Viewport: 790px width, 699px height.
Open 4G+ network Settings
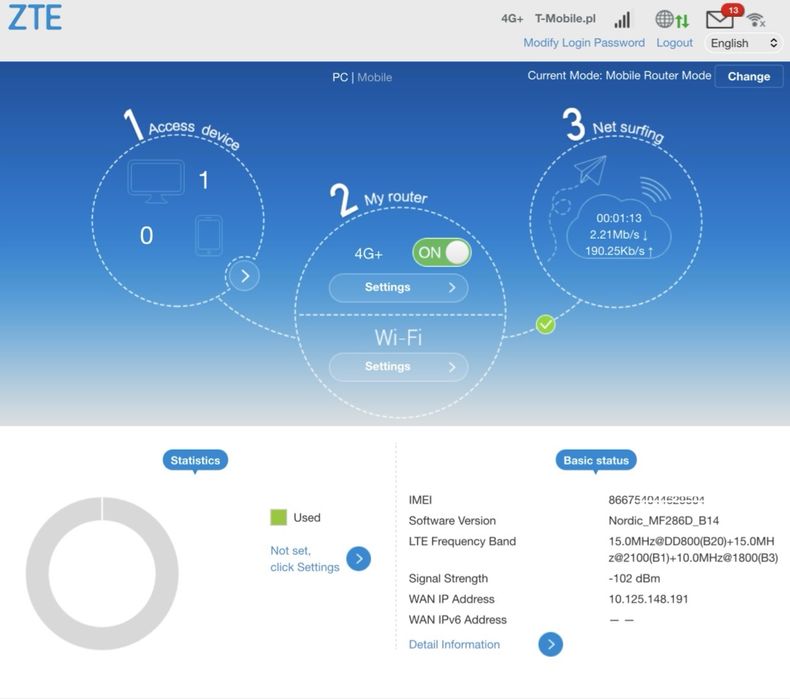pyautogui.click(x=399, y=287)
